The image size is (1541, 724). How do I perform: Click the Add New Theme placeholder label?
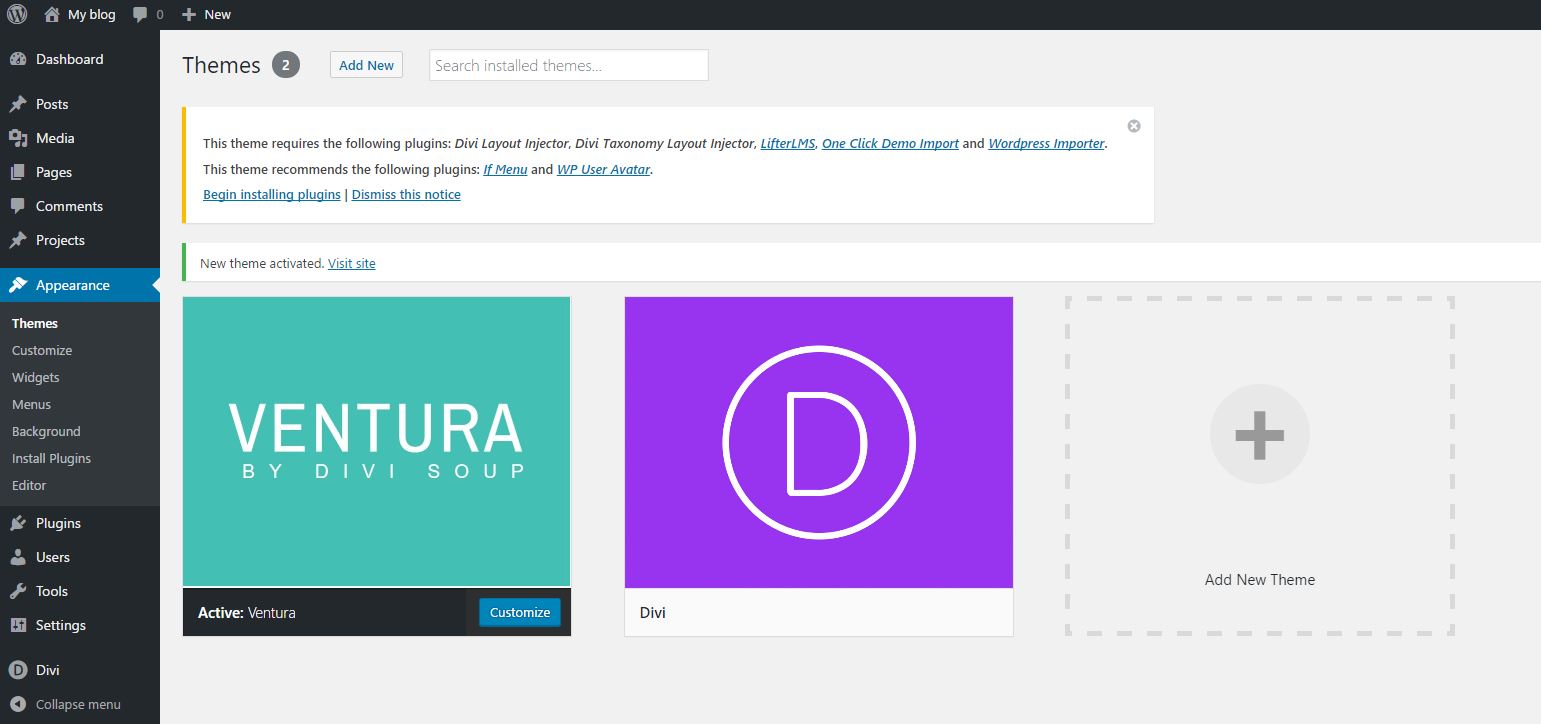(1260, 579)
